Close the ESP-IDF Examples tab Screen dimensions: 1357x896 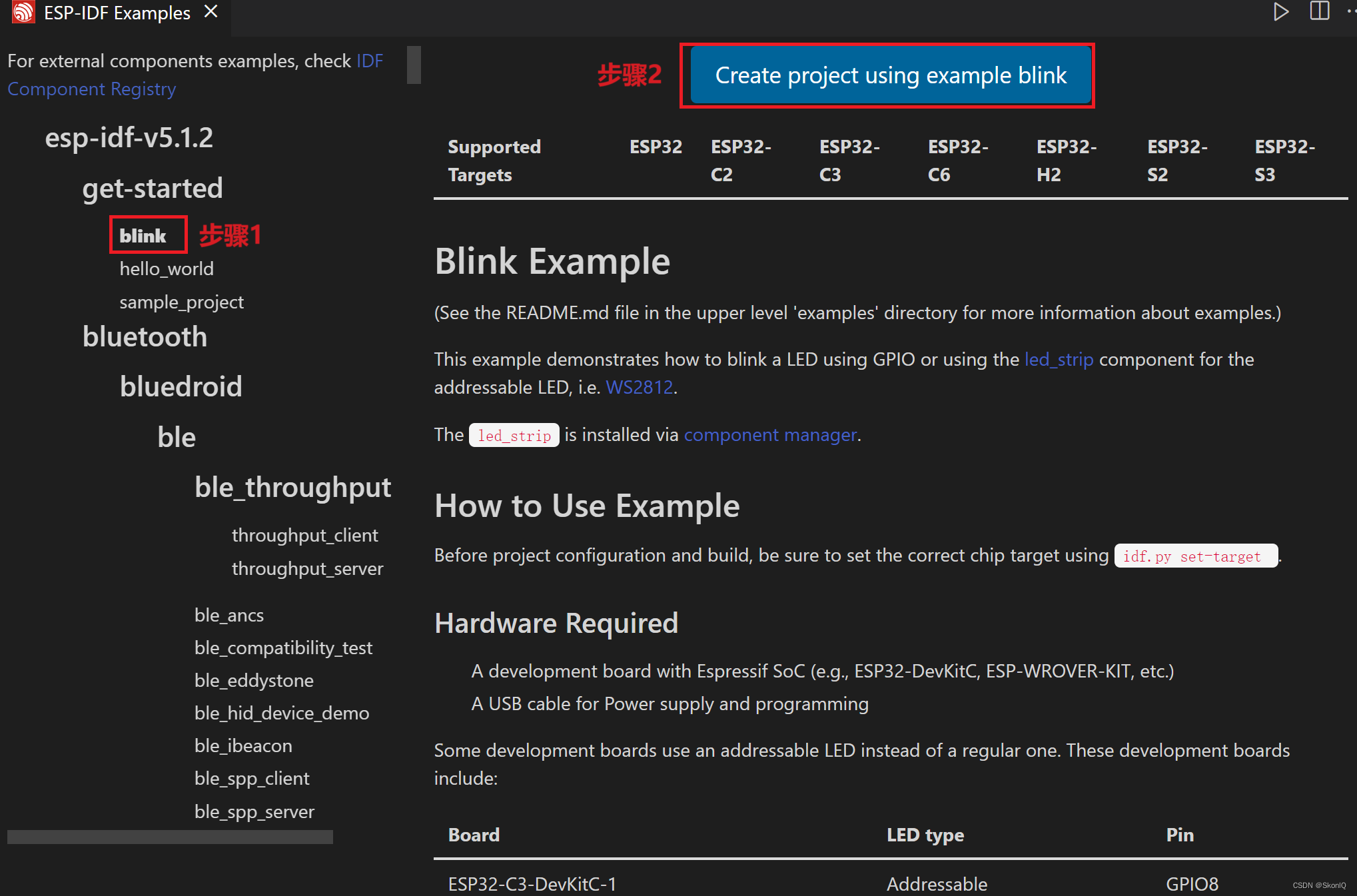pyautogui.click(x=211, y=11)
